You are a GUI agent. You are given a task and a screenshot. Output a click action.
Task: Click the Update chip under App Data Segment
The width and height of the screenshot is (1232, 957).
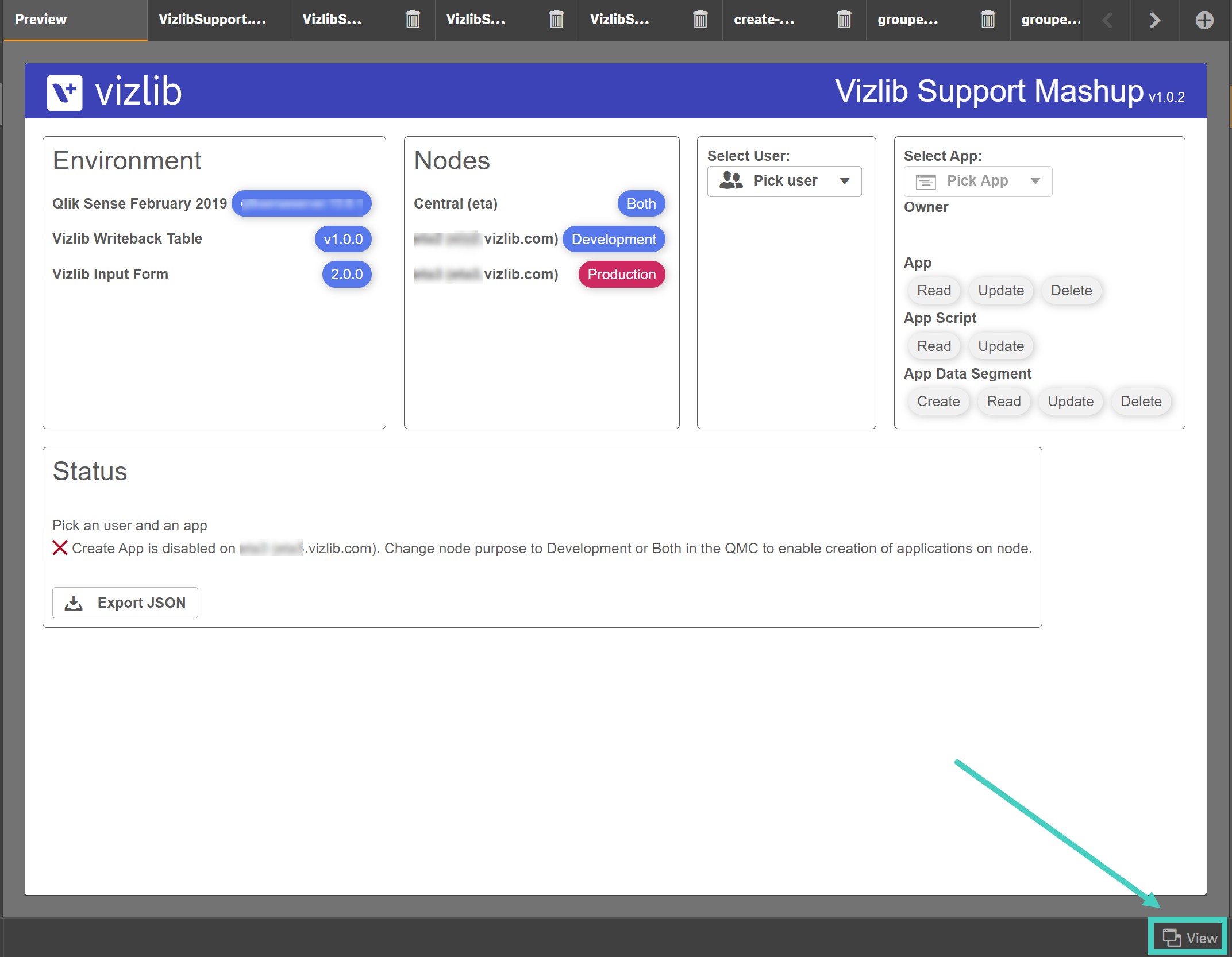click(1070, 401)
